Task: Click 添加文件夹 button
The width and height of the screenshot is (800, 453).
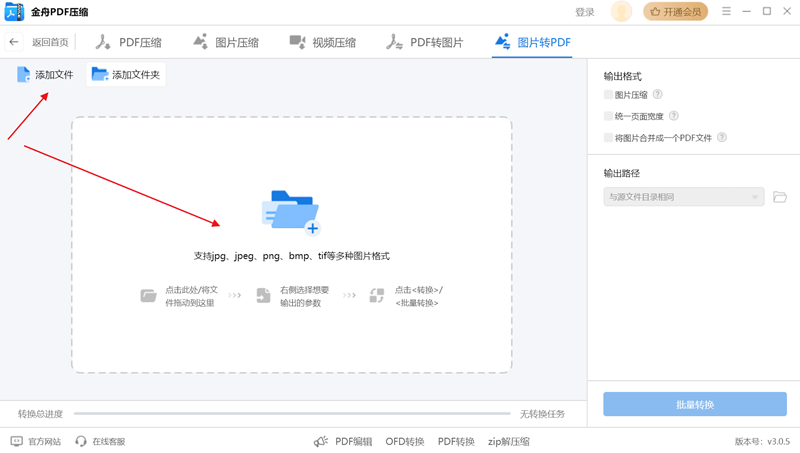Action: pyautogui.click(x=126, y=74)
